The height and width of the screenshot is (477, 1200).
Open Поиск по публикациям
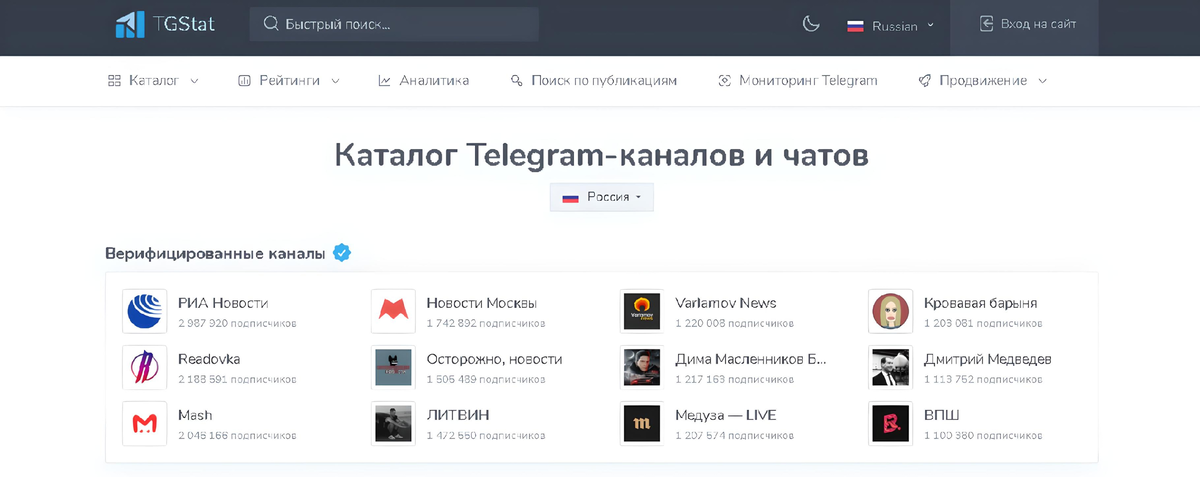tap(593, 81)
